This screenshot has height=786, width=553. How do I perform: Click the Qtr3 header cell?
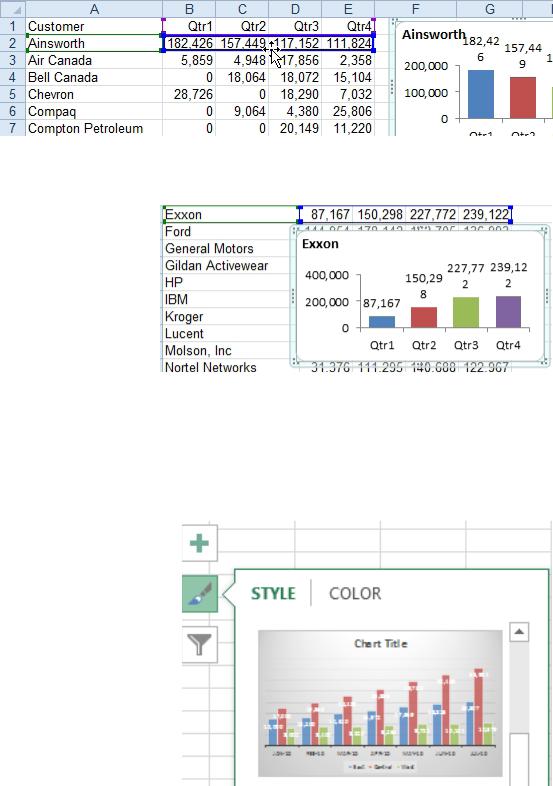pos(295,26)
